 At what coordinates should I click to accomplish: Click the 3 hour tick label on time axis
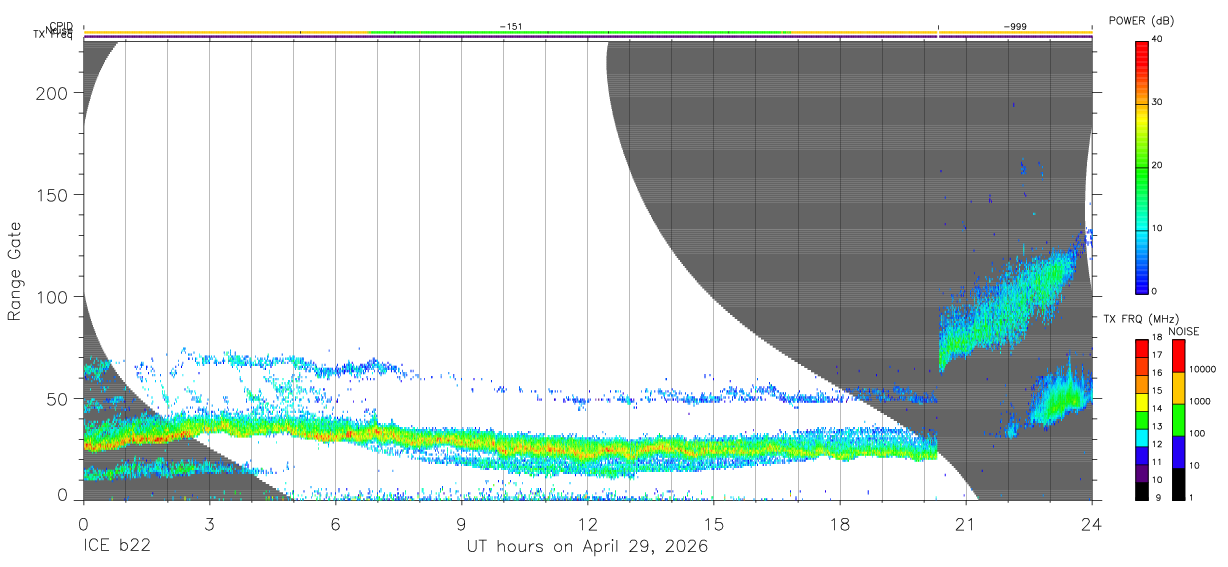click(x=209, y=524)
